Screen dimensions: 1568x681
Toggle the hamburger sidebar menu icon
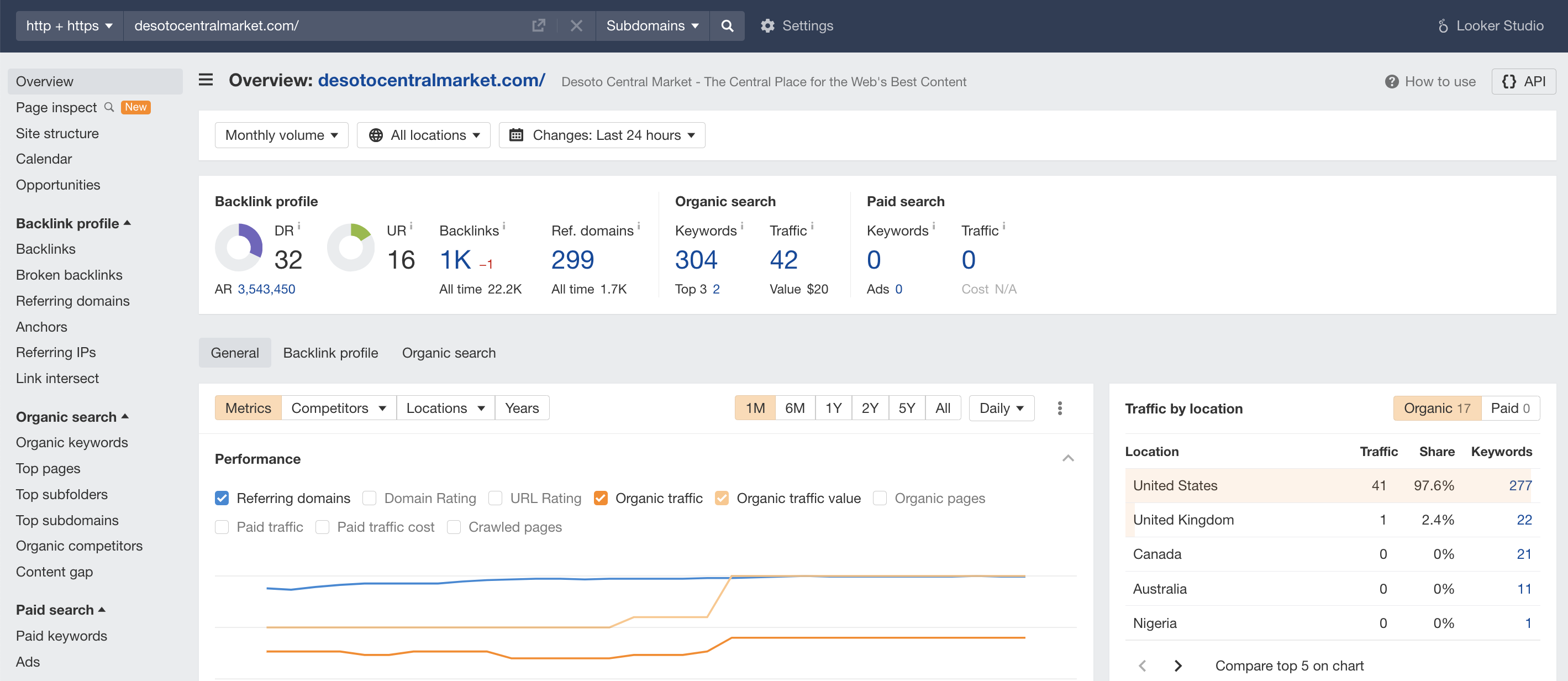[206, 80]
